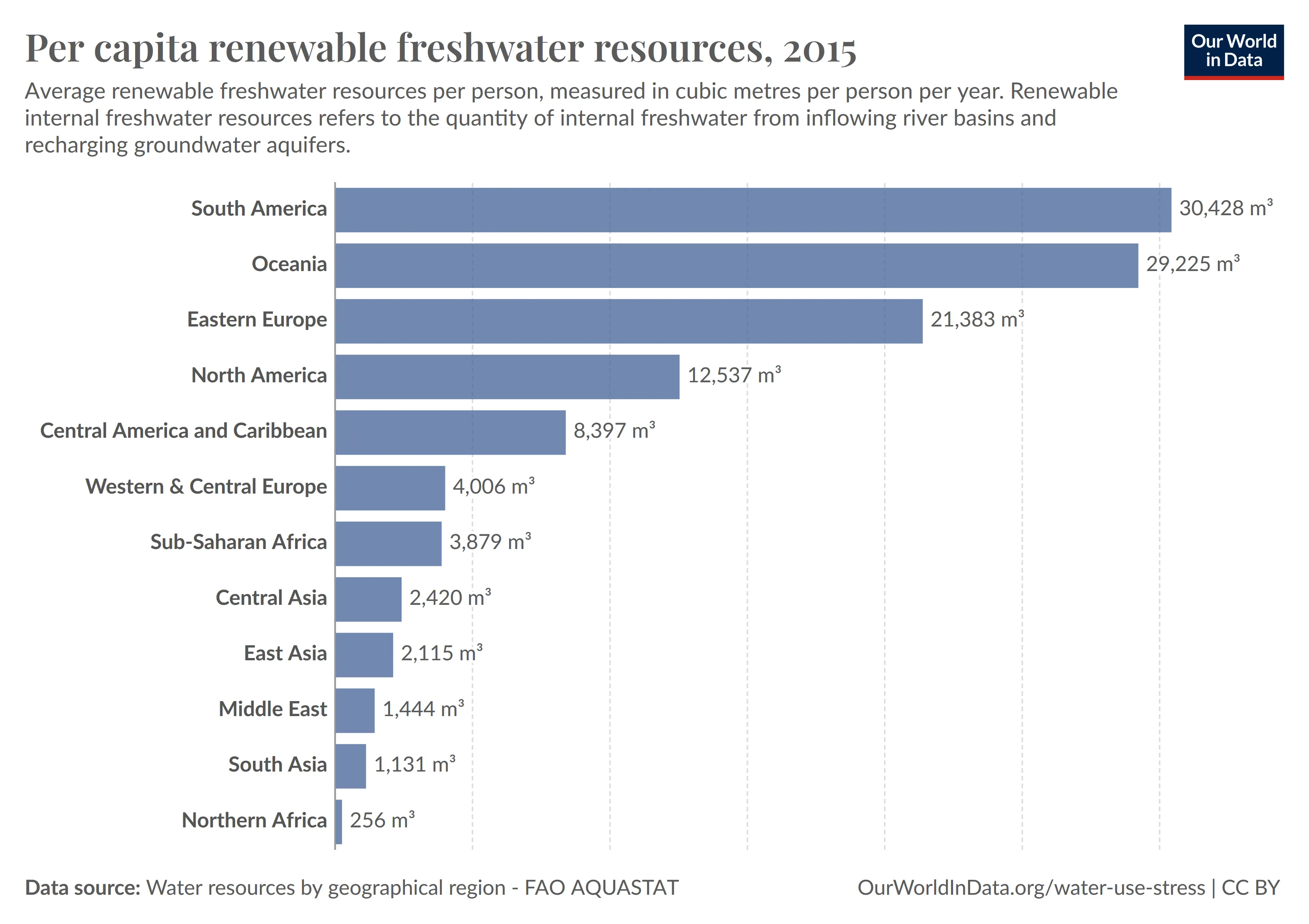Click the Our World in Data logo
1309x924 pixels.
pyautogui.click(x=1233, y=51)
